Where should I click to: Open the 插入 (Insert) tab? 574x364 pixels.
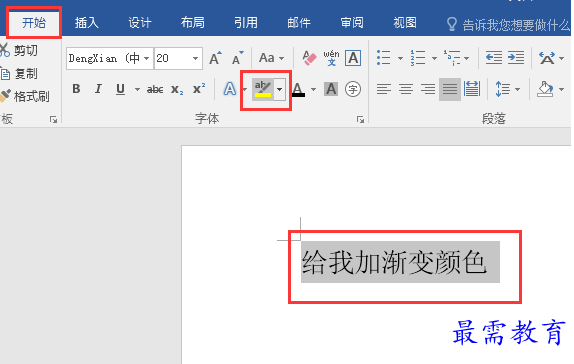[x=87, y=23]
